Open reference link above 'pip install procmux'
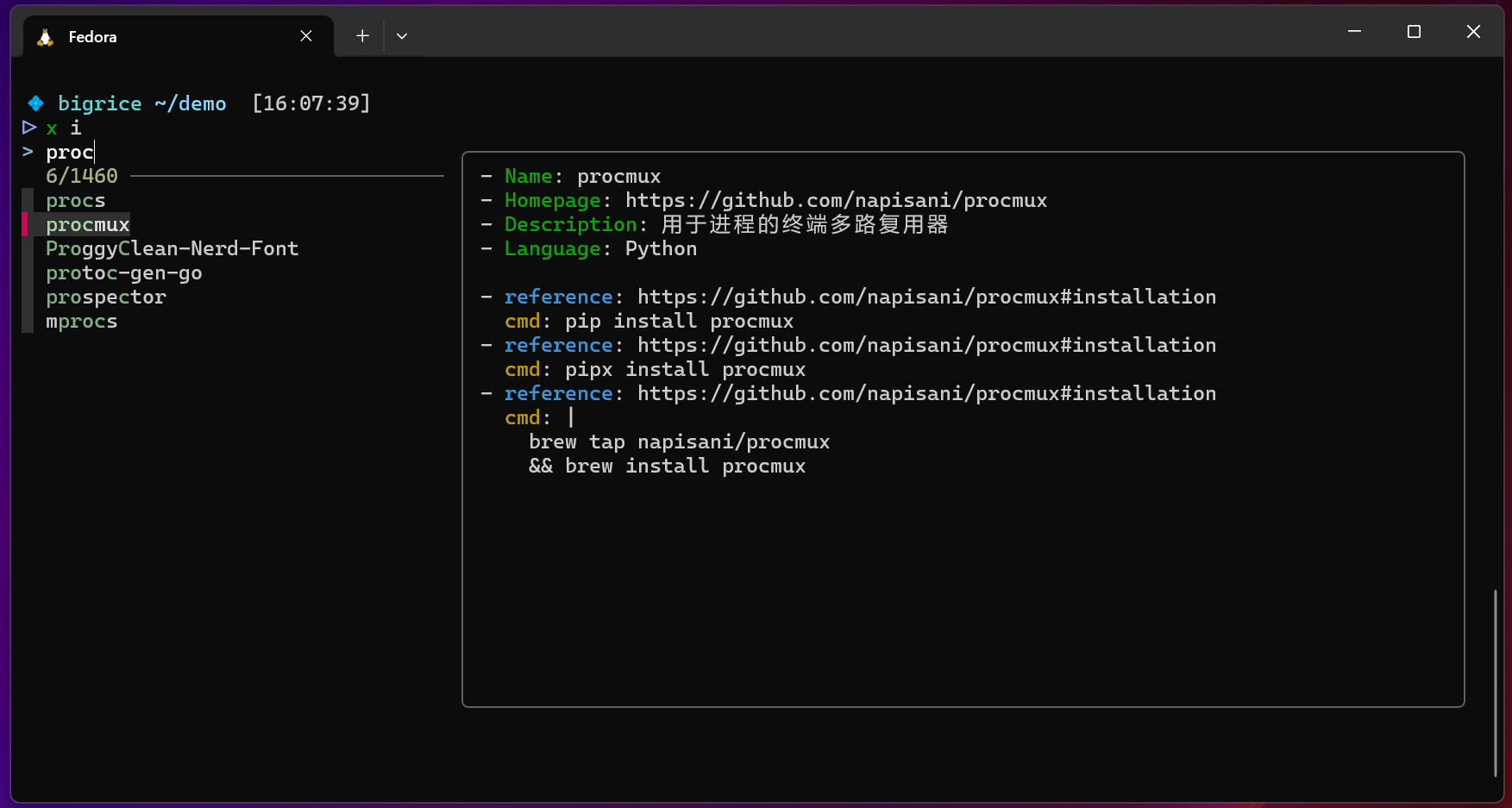This screenshot has height=808, width=1512. pyautogui.click(x=927, y=298)
